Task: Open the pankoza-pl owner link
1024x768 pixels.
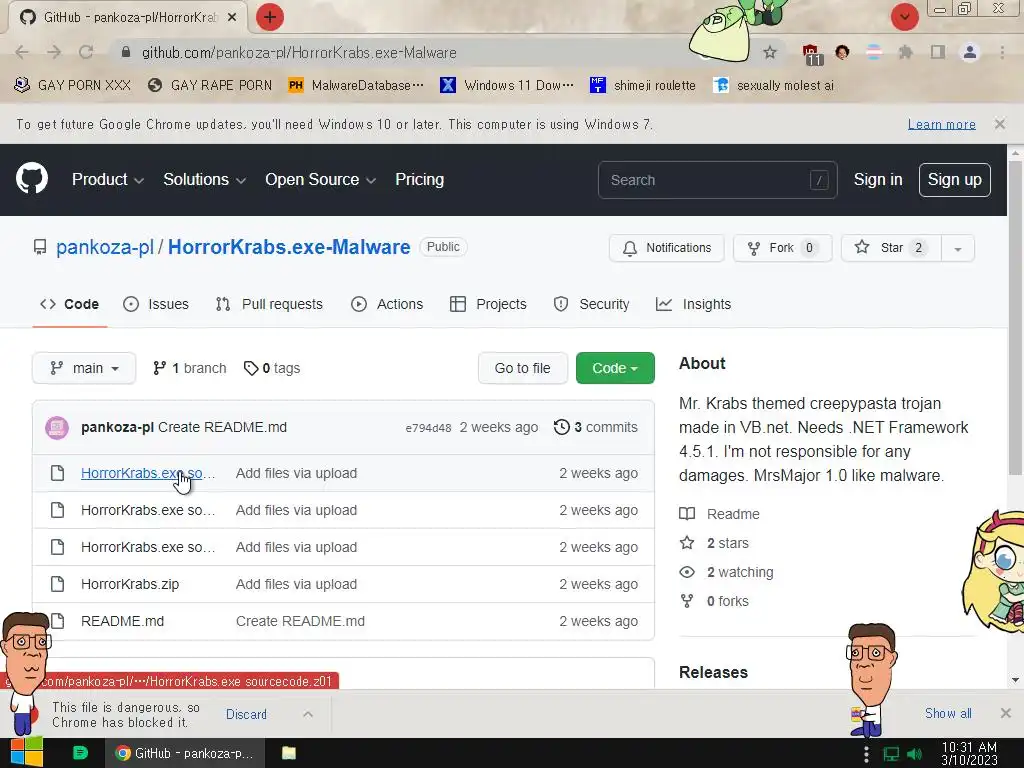Action: 104,248
